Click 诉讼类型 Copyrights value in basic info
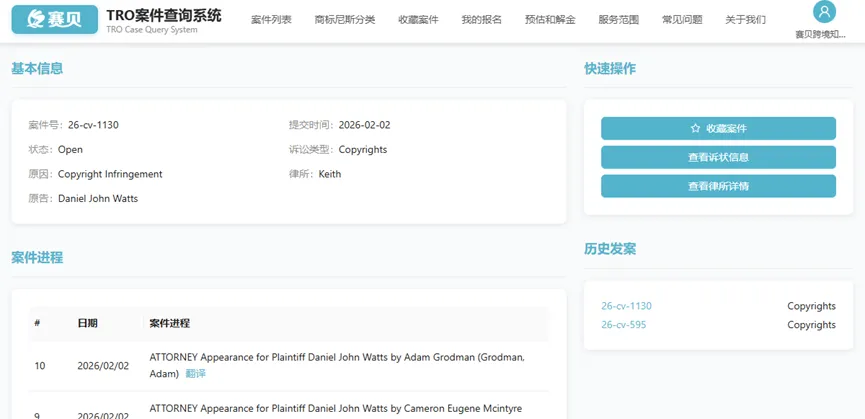The width and height of the screenshot is (865, 419). click(363, 149)
